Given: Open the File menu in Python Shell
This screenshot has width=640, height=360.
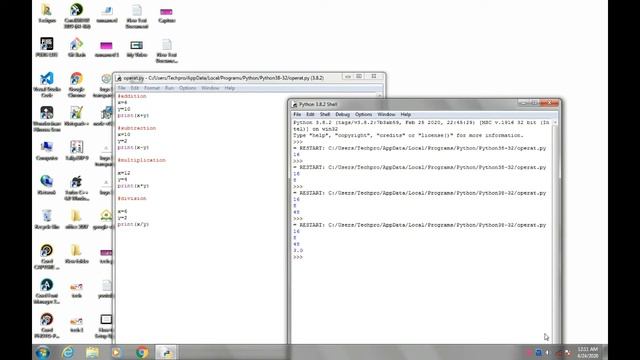Looking at the screenshot, I should 297,115.
